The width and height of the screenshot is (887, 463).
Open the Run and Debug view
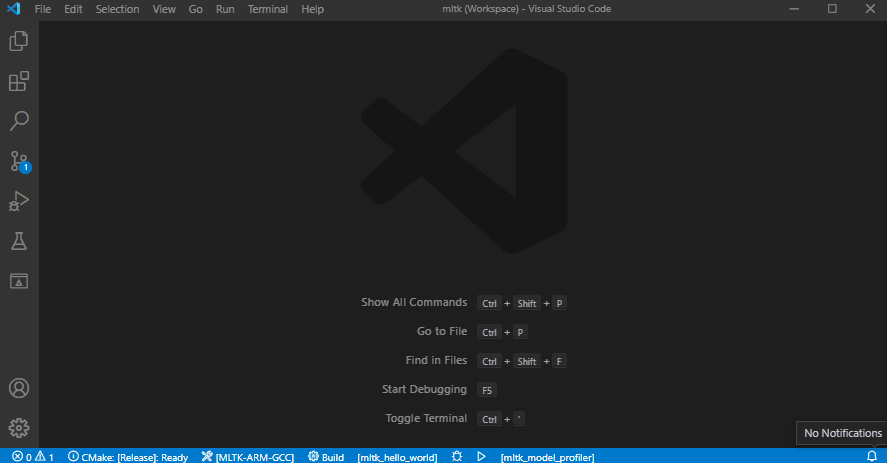pyautogui.click(x=19, y=201)
